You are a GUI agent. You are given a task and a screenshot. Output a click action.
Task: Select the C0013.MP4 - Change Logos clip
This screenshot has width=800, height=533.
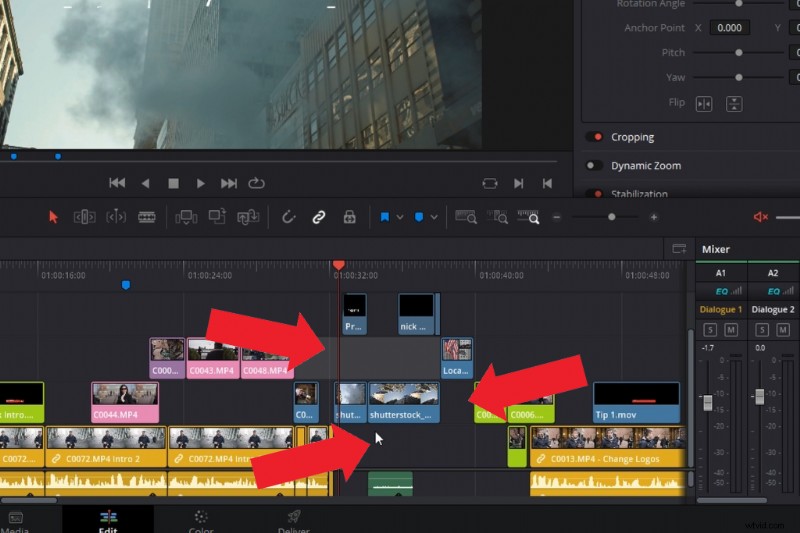click(607, 446)
